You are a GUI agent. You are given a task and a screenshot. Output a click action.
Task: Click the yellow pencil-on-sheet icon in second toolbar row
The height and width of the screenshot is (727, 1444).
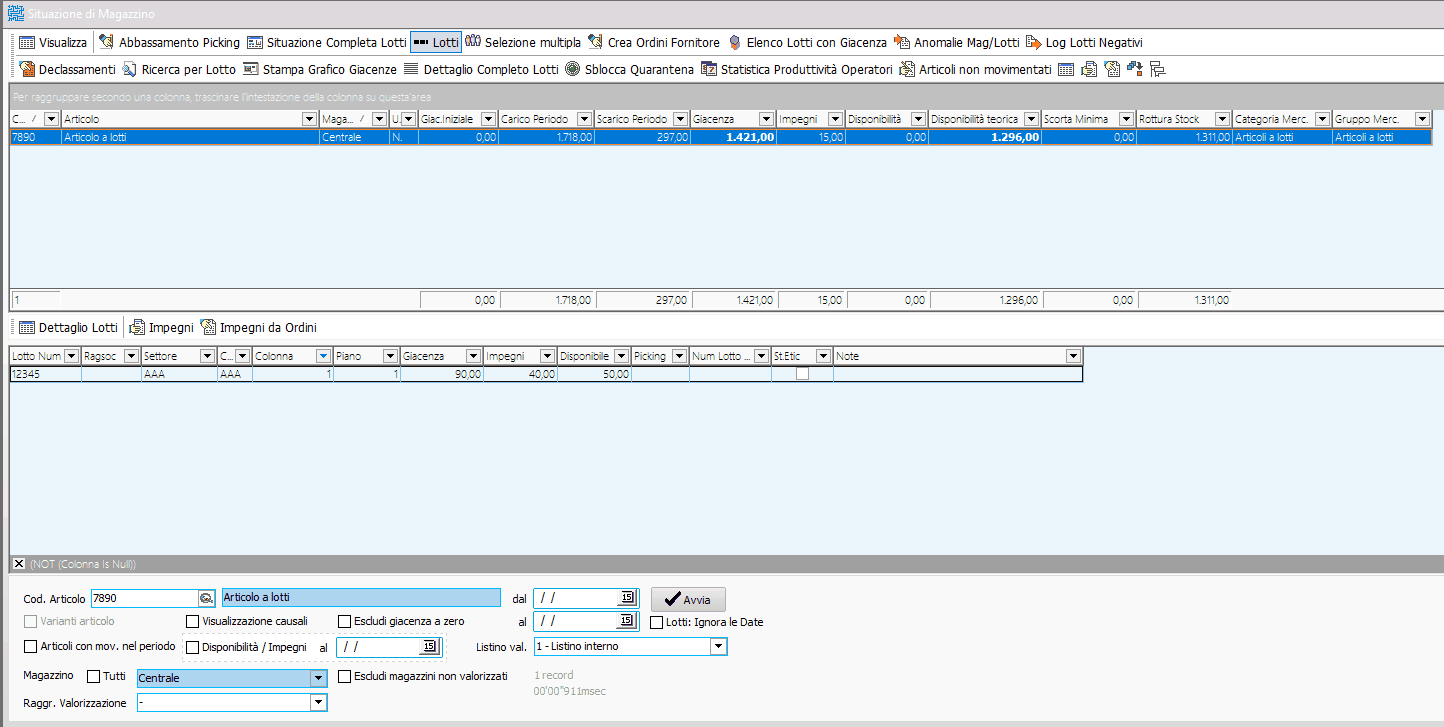[x=1112, y=69]
